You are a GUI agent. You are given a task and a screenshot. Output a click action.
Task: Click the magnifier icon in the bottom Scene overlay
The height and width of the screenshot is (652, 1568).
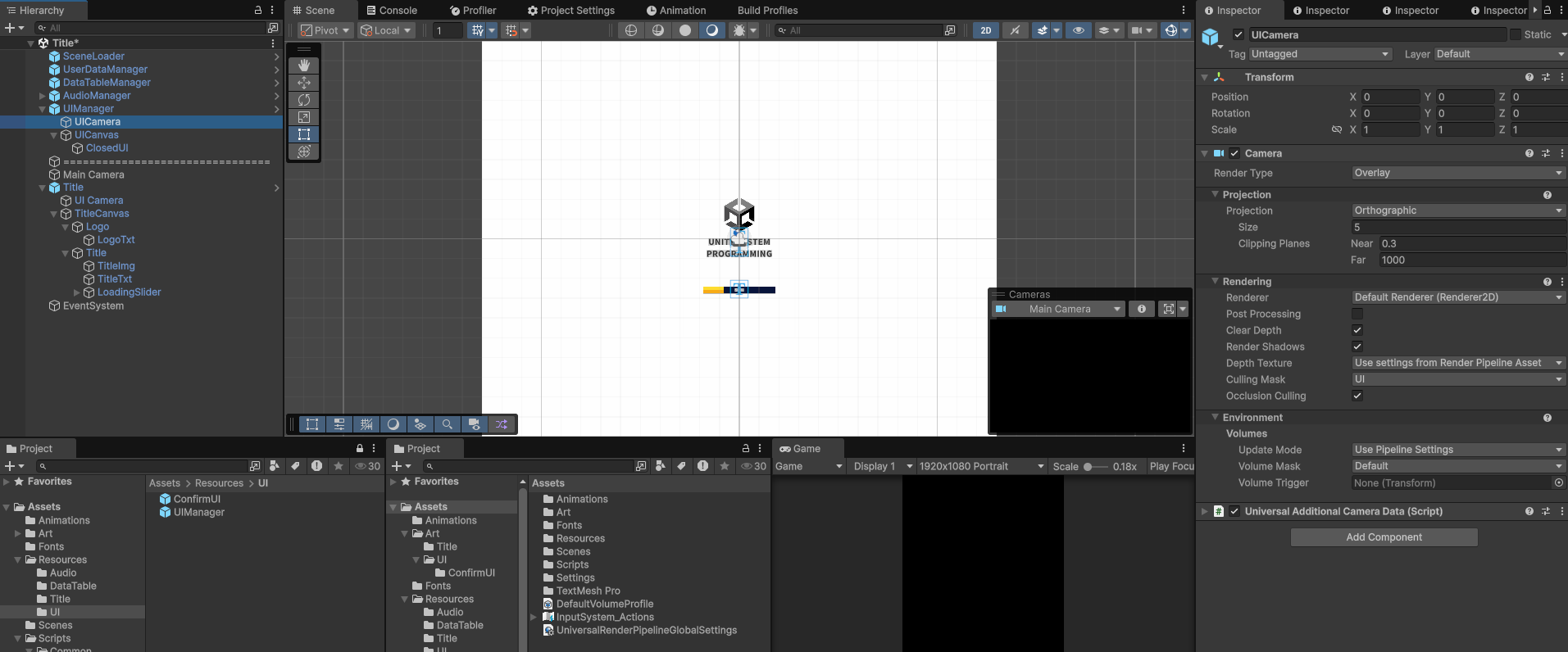point(447,424)
